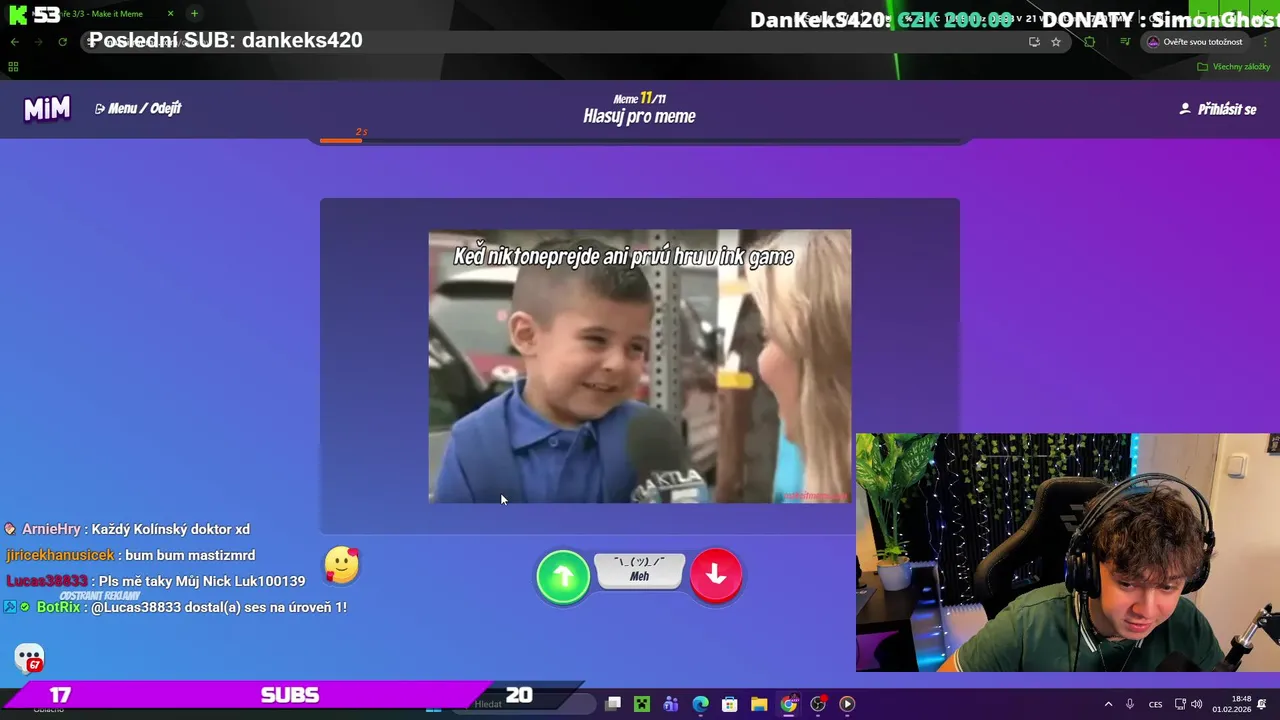Image resolution: width=1280 pixels, height=720 pixels.
Task: Click Odstranit reklamy text
Action: [x=100, y=595]
